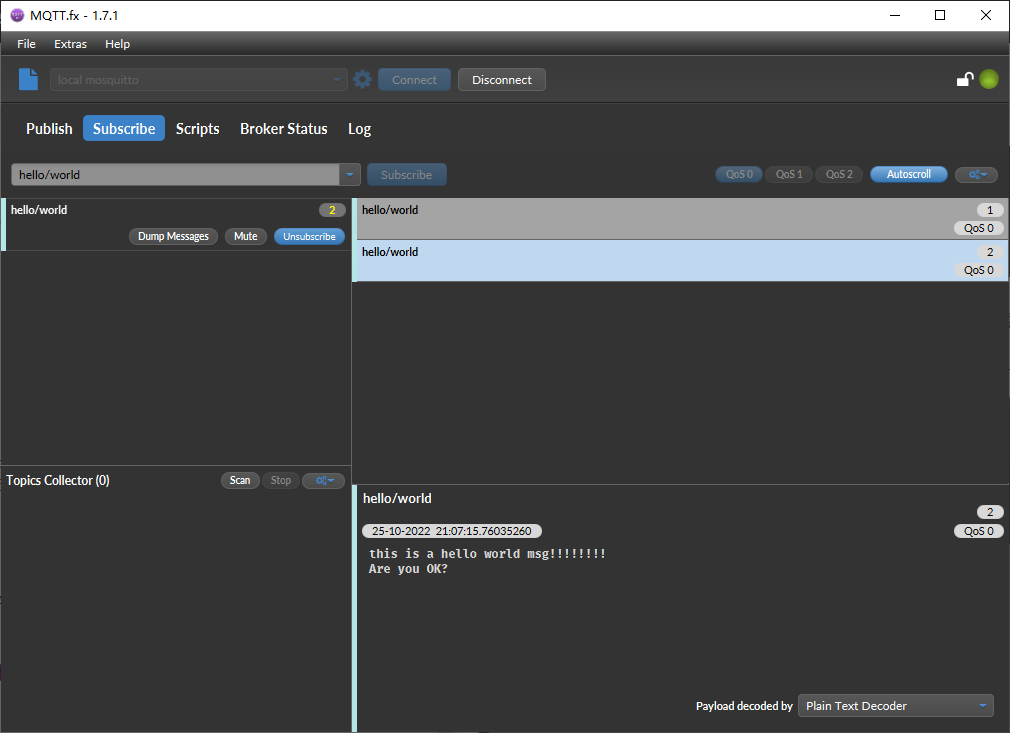Image resolution: width=1010 pixels, height=733 pixels.
Task: Switch to the Publish tab
Action: [49, 129]
